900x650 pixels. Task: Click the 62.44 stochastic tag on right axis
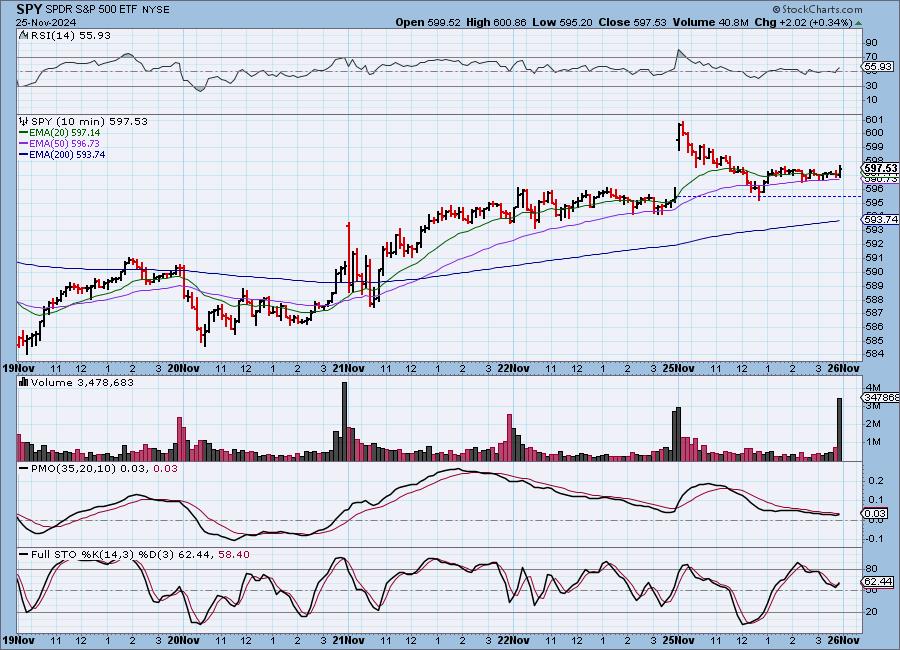(878, 582)
